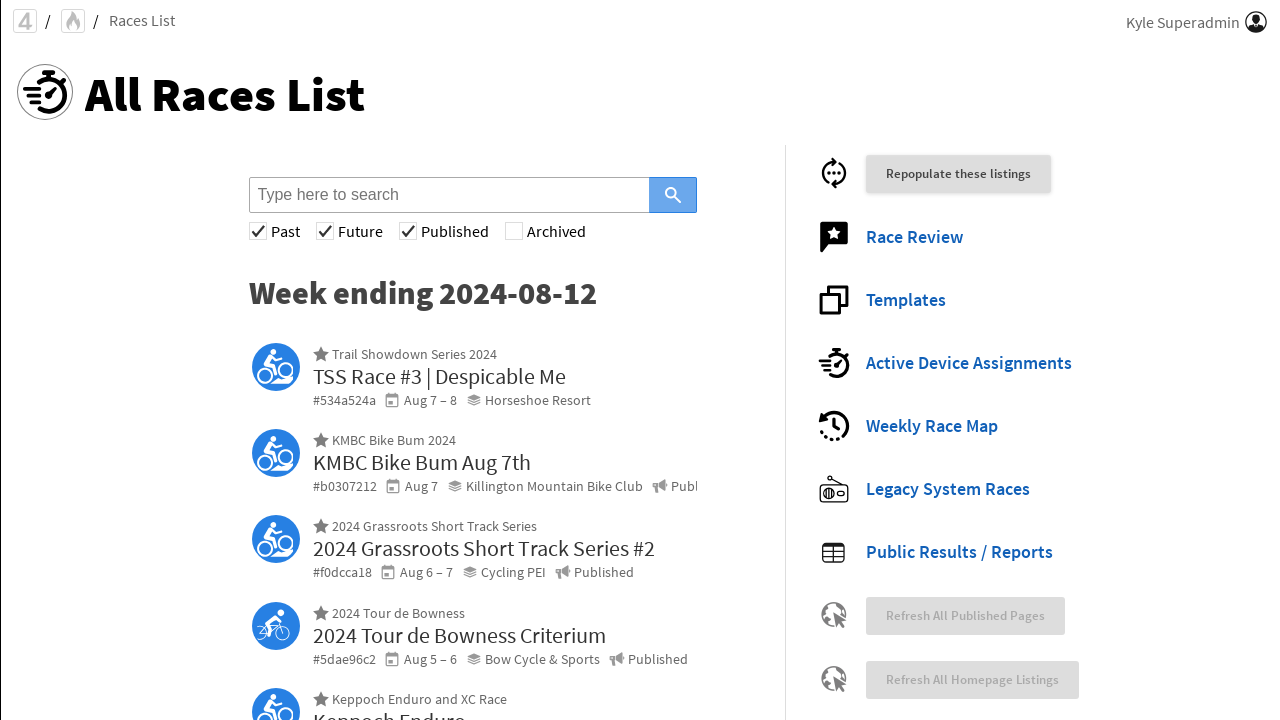1280x720 pixels.
Task: Uncheck the Past filter checkbox
Action: coord(258,232)
